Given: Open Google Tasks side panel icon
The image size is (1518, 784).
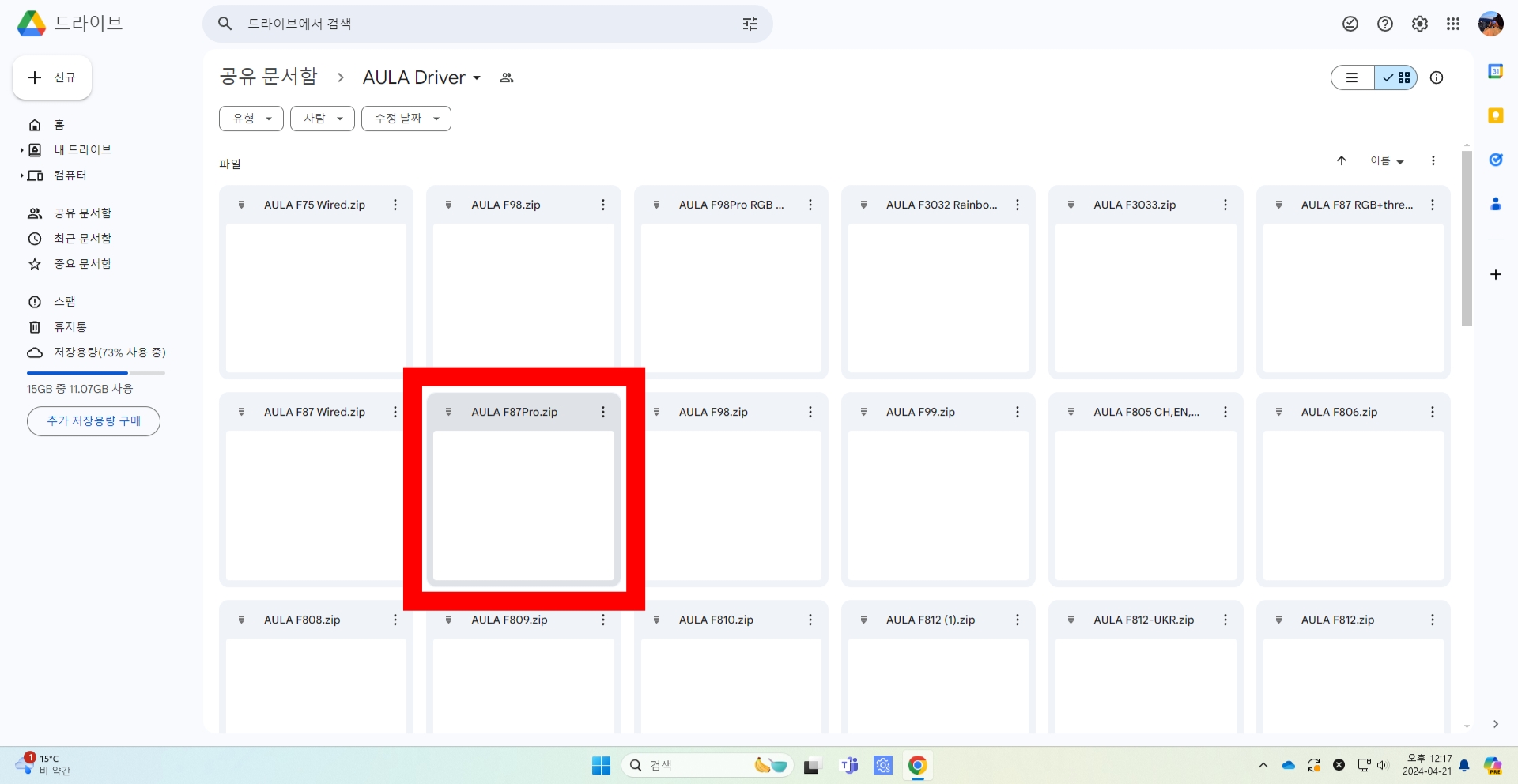Looking at the screenshot, I should pyautogui.click(x=1496, y=160).
